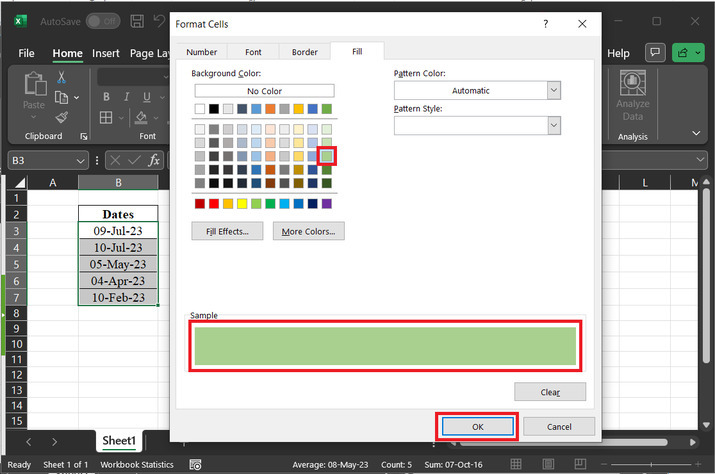Open the Borders dropdown arrow
Image resolution: width=715 pixels, height=474 pixels.
click(x=121, y=118)
